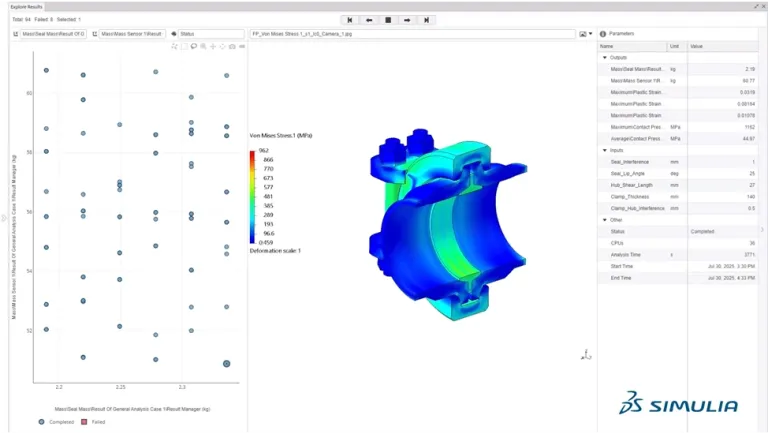The height and width of the screenshot is (434, 768).
Task: Jump to the last result with skip-forward button
Action: (x=426, y=20)
